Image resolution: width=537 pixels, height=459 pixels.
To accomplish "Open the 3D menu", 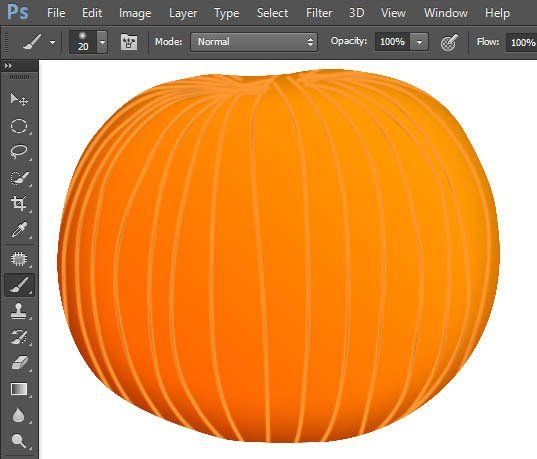I will tap(357, 13).
